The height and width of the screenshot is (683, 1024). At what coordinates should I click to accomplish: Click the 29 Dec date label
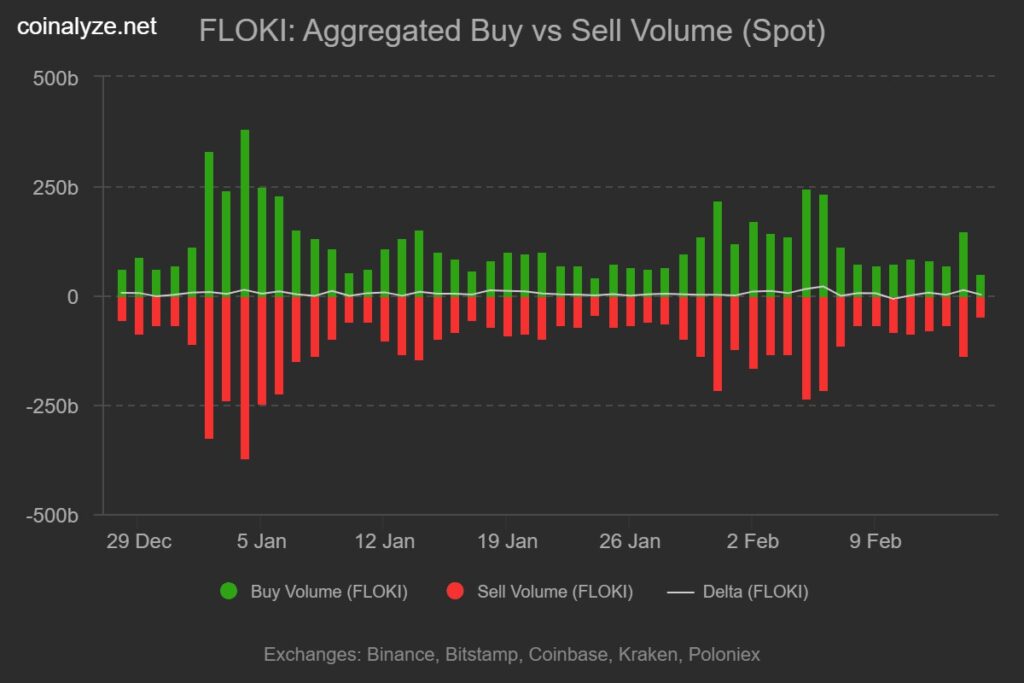(x=139, y=542)
